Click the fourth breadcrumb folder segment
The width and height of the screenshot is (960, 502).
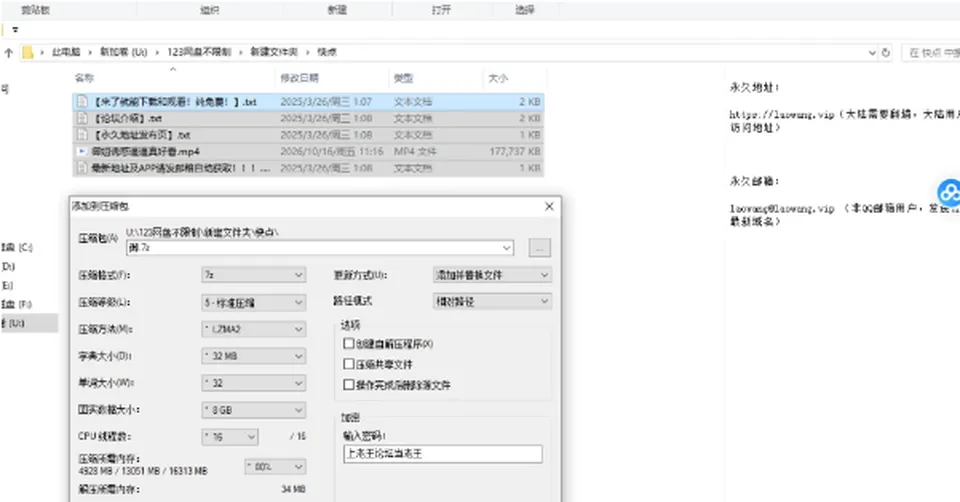(274, 53)
